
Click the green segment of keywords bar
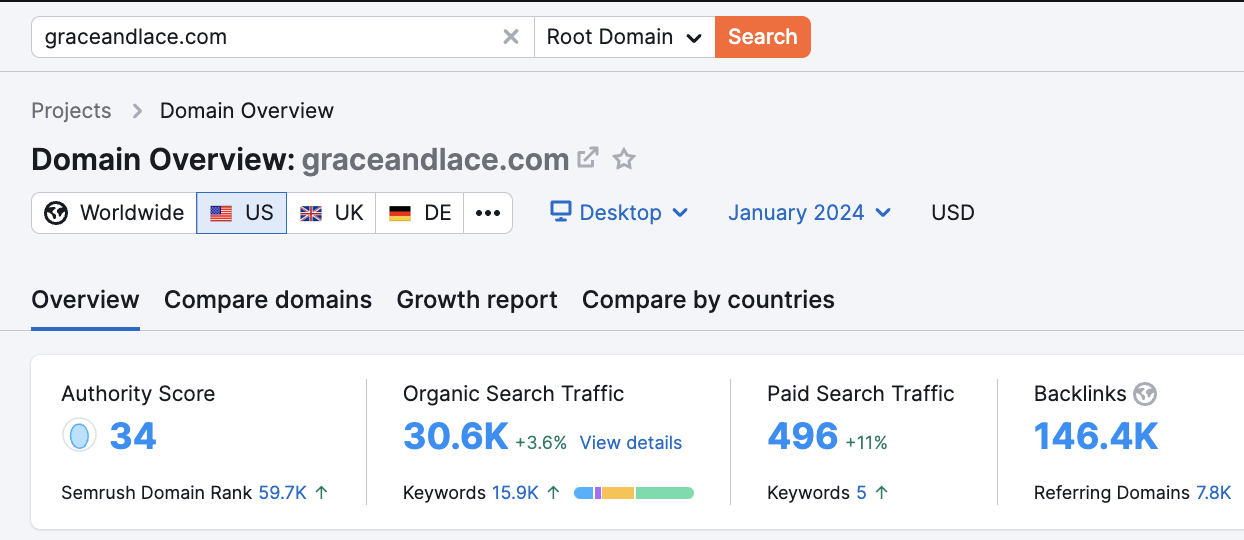tap(664, 493)
